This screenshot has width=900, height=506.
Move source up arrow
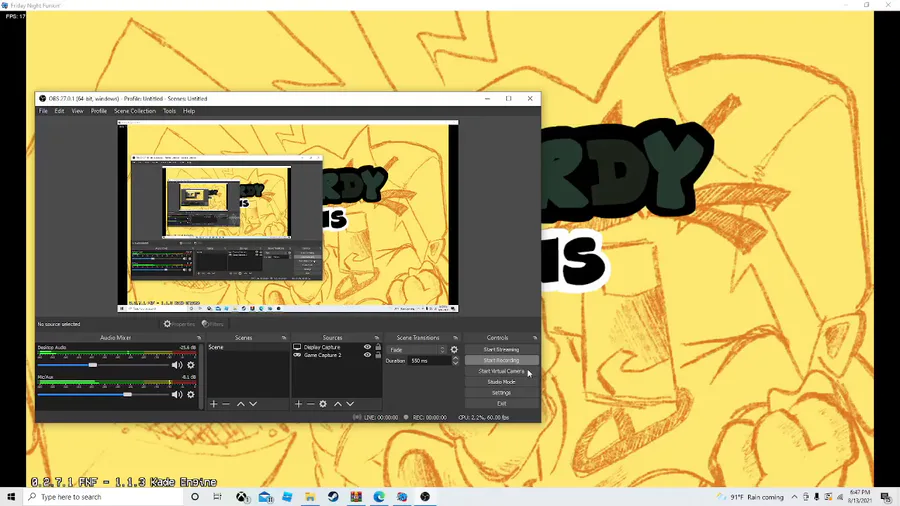[338, 404]
